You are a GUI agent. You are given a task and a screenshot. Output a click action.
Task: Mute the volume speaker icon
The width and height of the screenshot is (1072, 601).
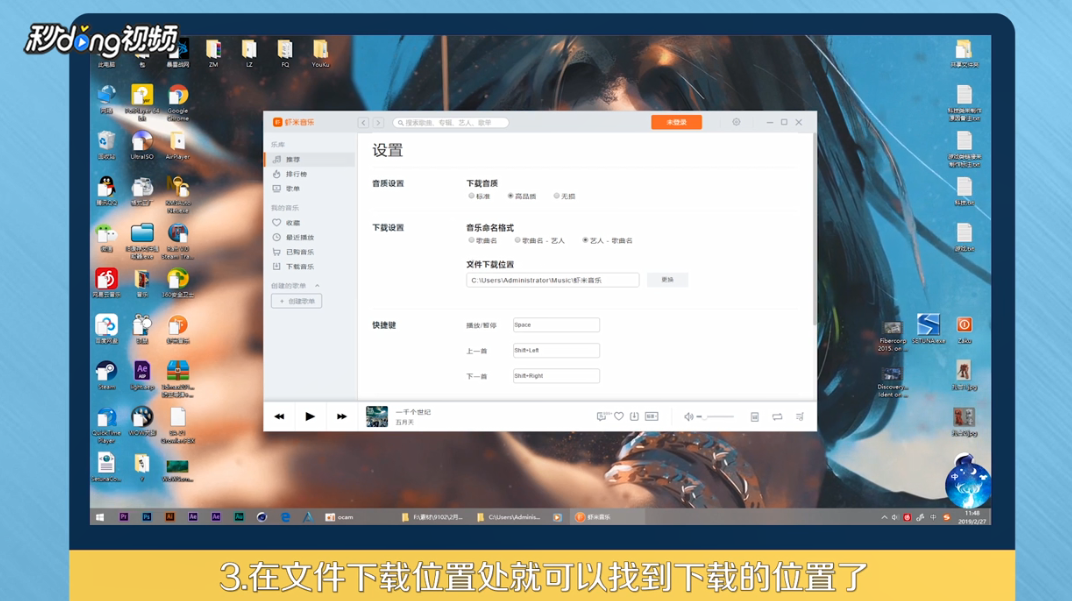tap(688, 416)
